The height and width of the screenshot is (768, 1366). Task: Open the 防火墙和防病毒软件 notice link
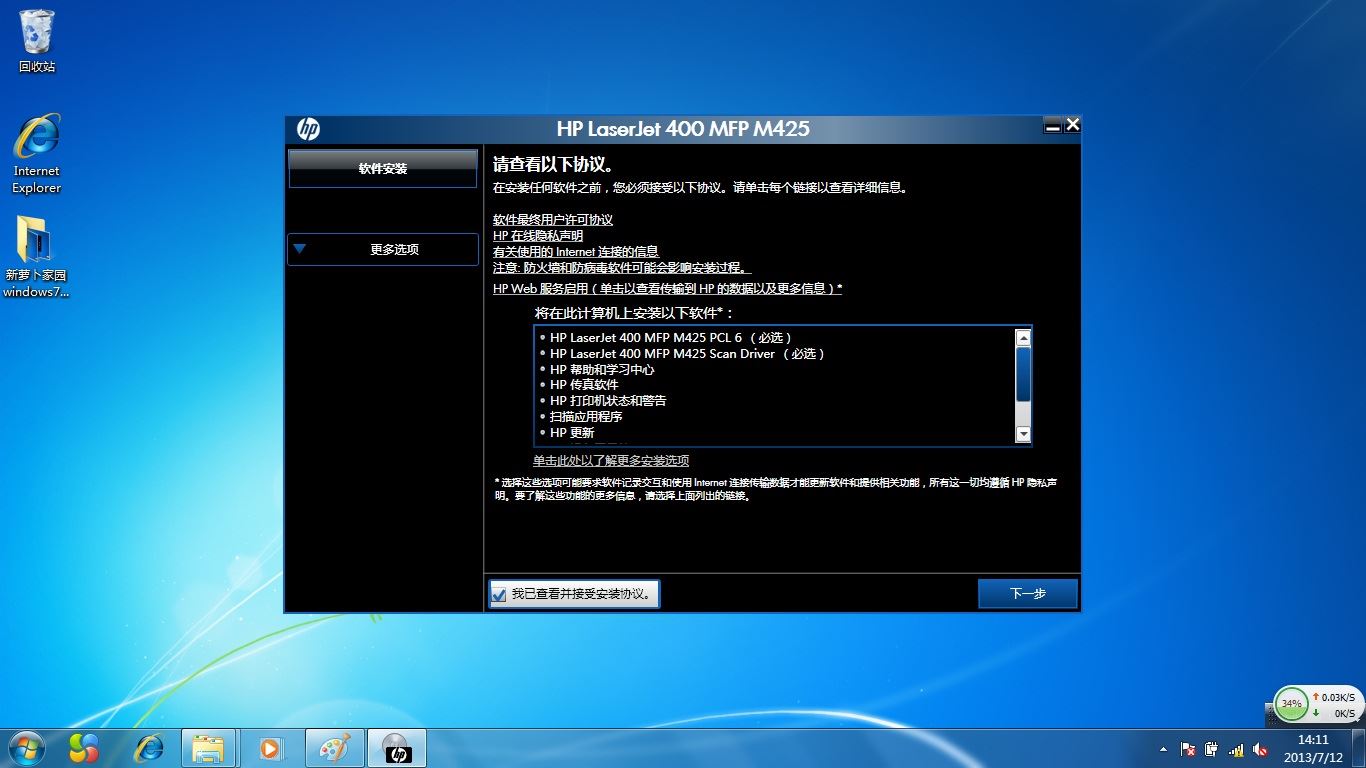pyautogui.click(x=622, y=268)
